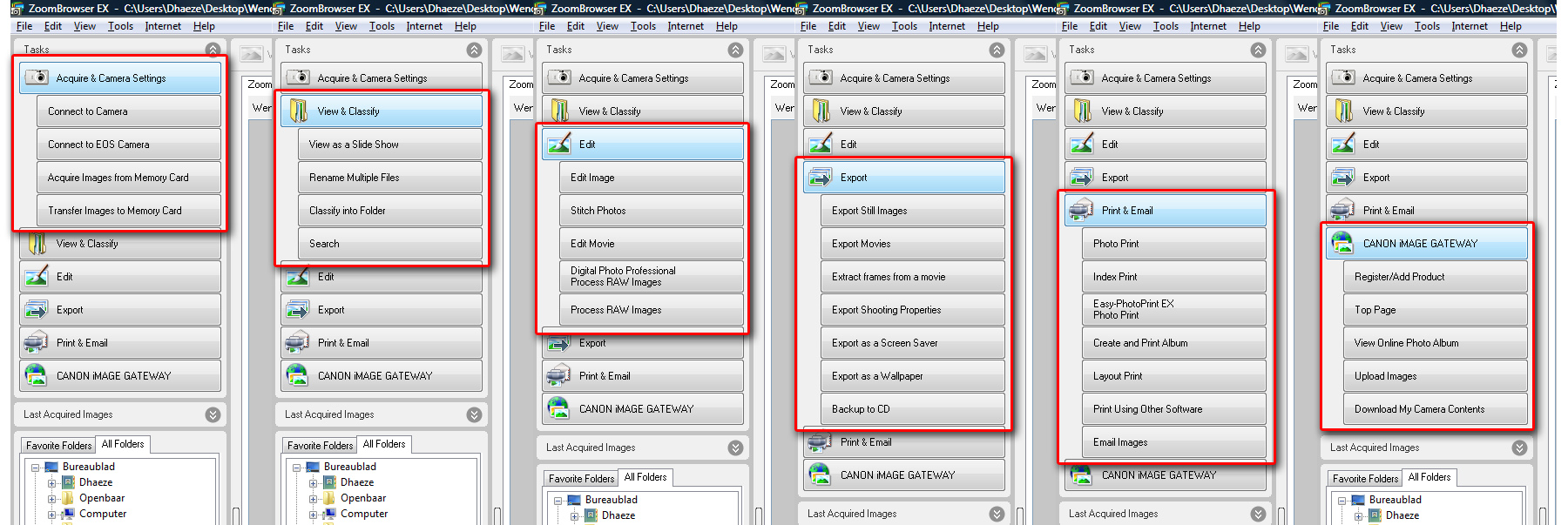Click Export icon in window showing Connect to Camera
The image size is (1568, 525).
click(x=37, y=309)
